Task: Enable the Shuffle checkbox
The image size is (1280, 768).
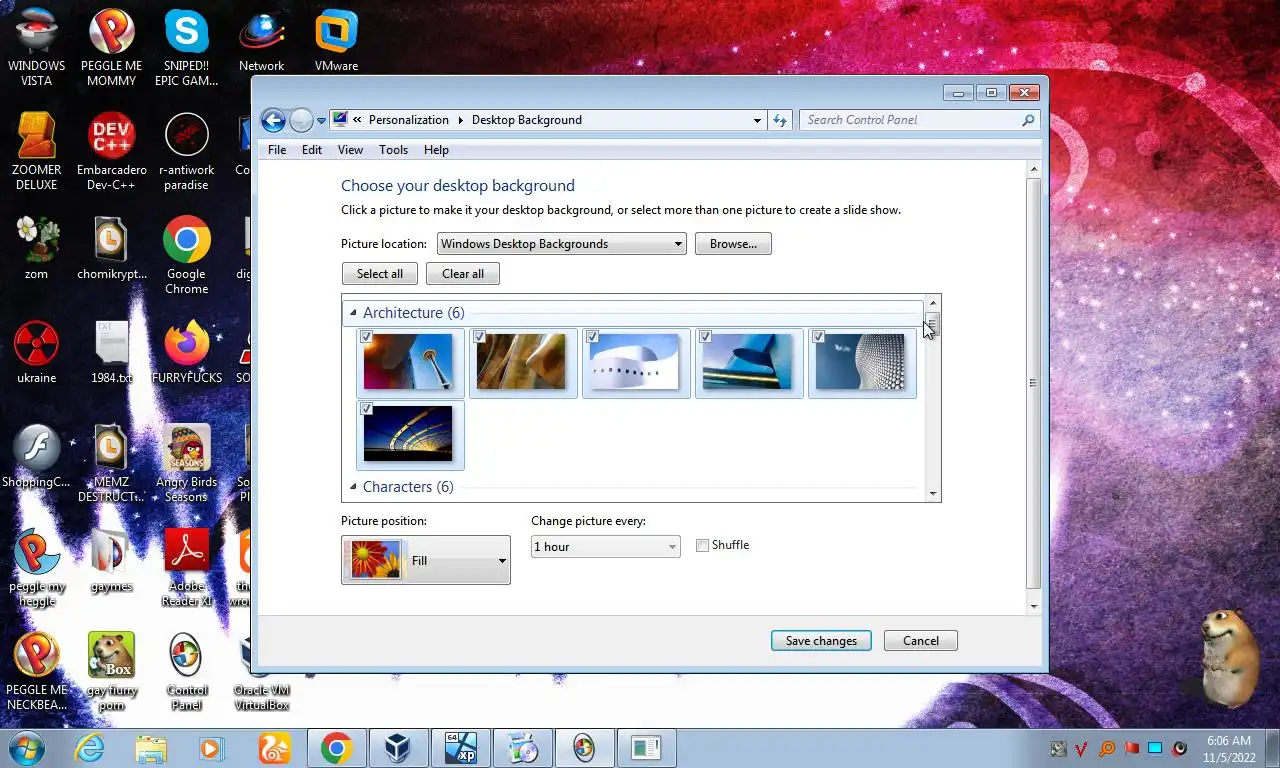Action: click(x=702, y=545)
